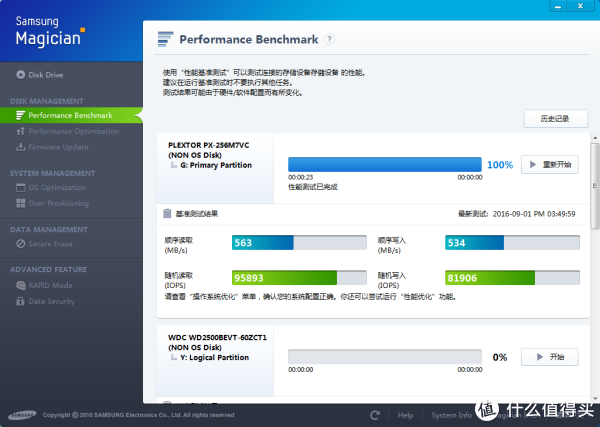Click the Firmware Update download icon

[21, 147]
